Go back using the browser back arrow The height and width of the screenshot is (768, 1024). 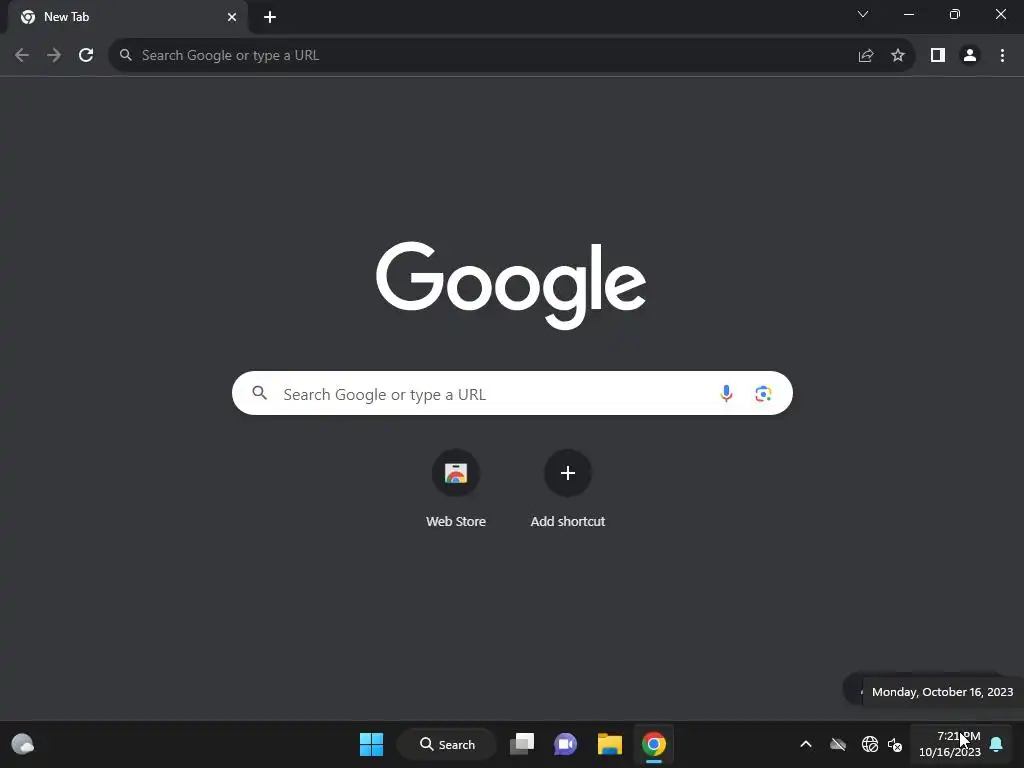click(22, 56)
